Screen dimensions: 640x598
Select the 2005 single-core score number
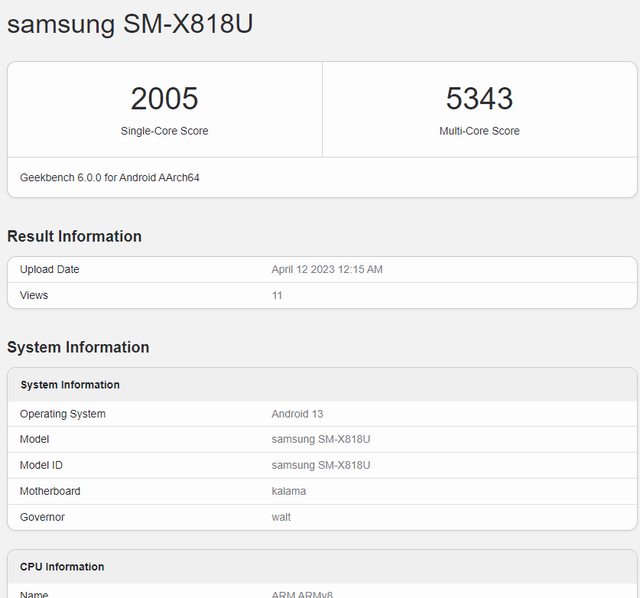click(x=164, y=98)
